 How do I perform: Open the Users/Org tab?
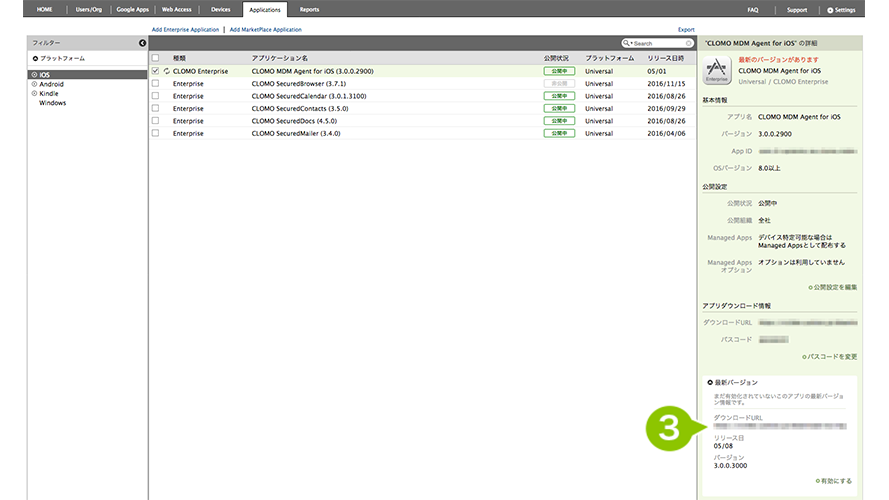click(x=88, y=10)
